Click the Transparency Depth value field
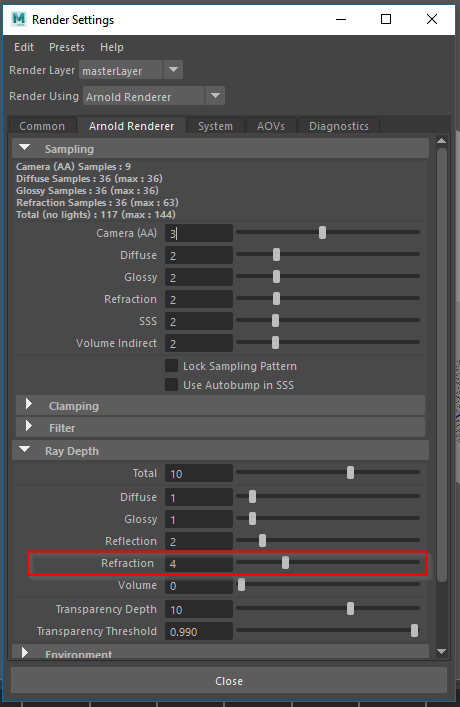This screenshot has width=460, height=707. click(199, 610)
